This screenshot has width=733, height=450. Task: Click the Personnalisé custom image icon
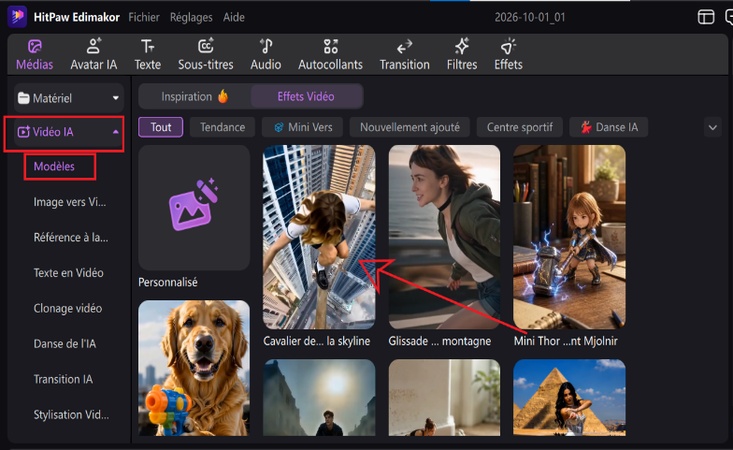pos(193,204)
